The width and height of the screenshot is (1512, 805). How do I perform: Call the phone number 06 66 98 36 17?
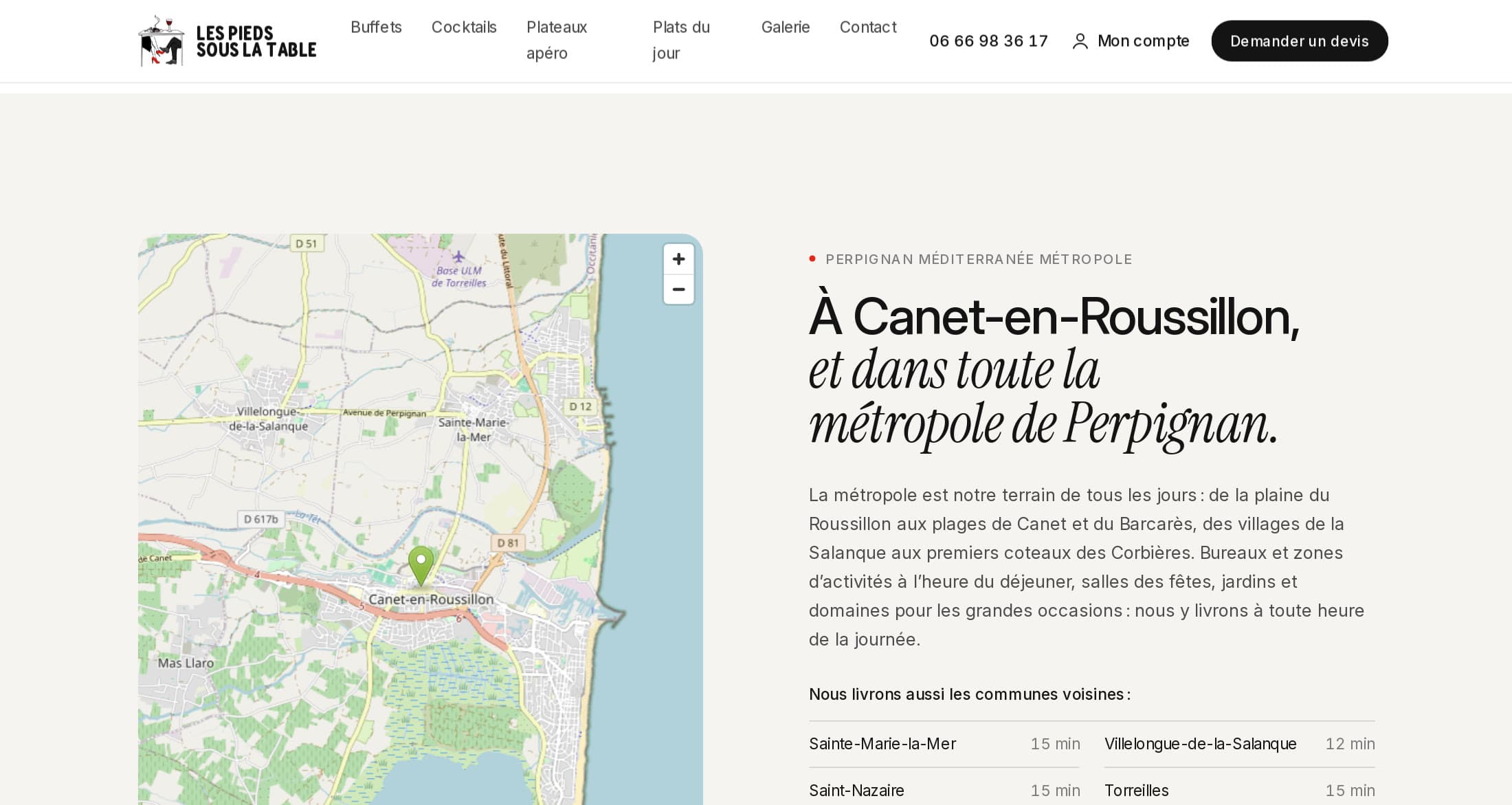(988, 41)
